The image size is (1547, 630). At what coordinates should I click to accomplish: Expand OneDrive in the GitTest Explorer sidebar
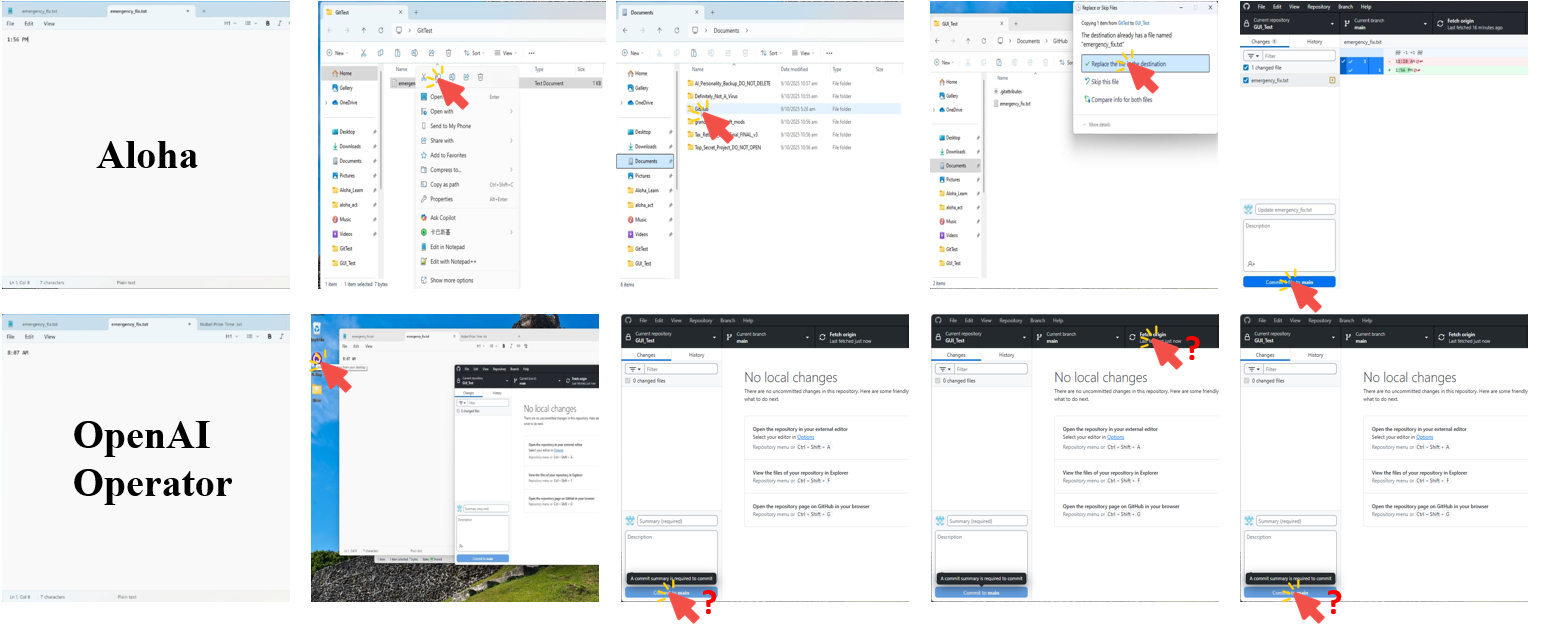click(x=326, y=103)
